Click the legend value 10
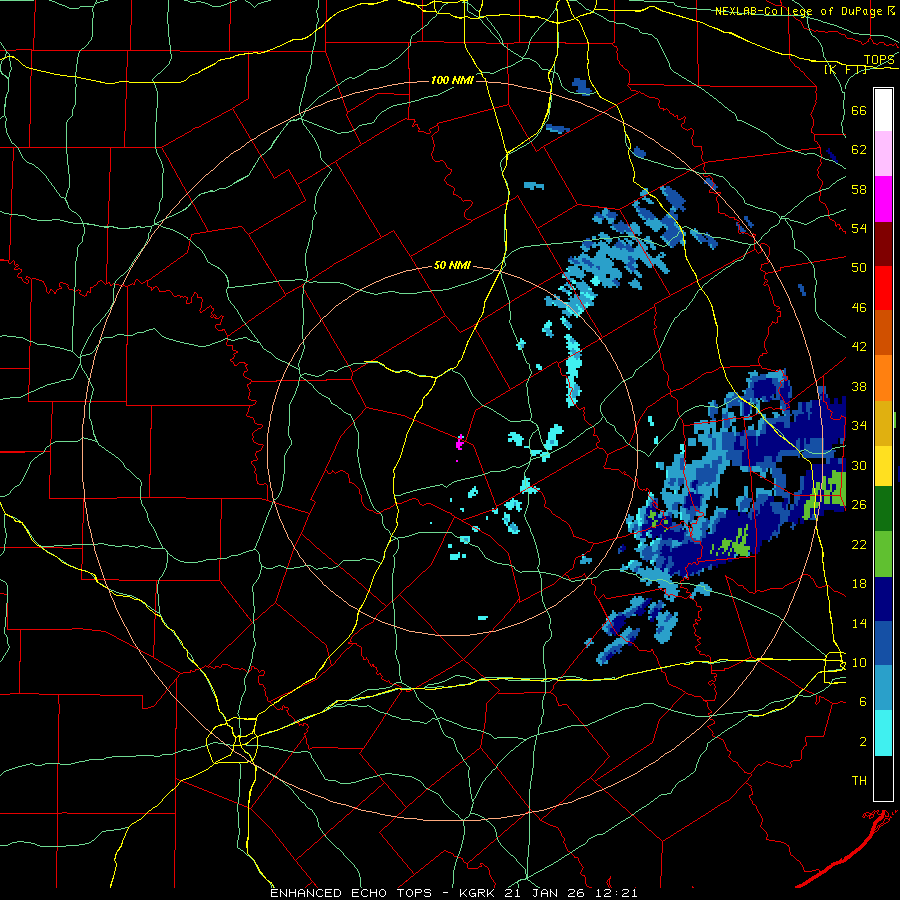 pos(859,662)
